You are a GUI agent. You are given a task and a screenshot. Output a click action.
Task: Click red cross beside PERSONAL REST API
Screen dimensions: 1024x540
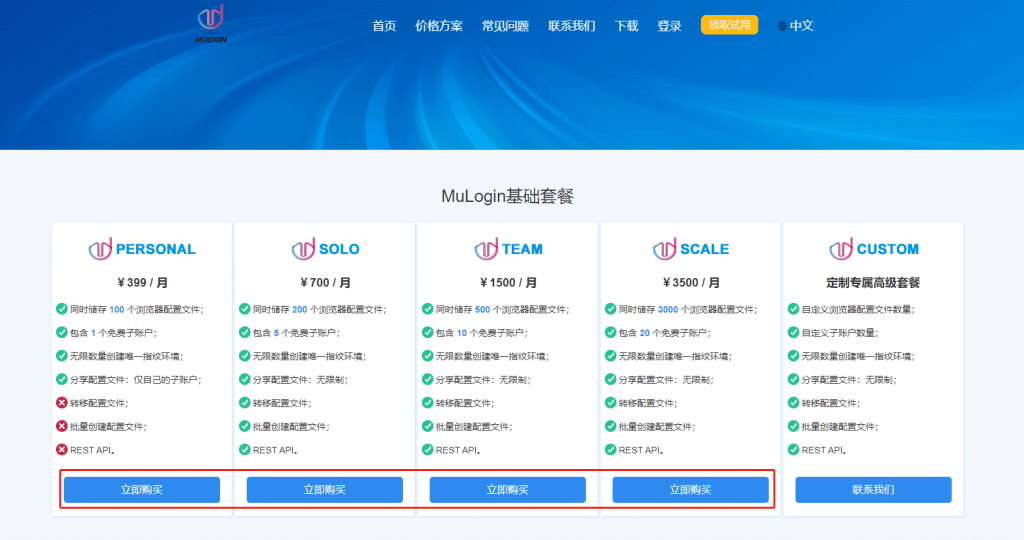(61, 450)
